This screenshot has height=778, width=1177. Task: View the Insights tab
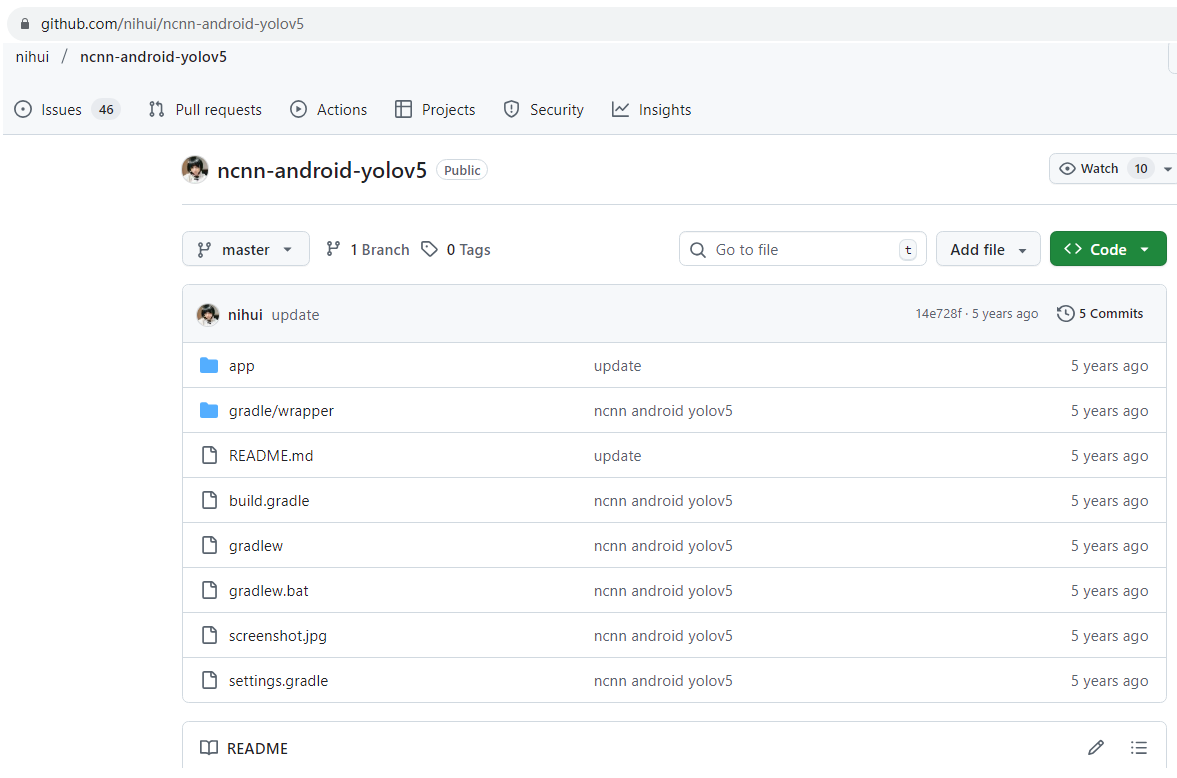tap(652, 110)
